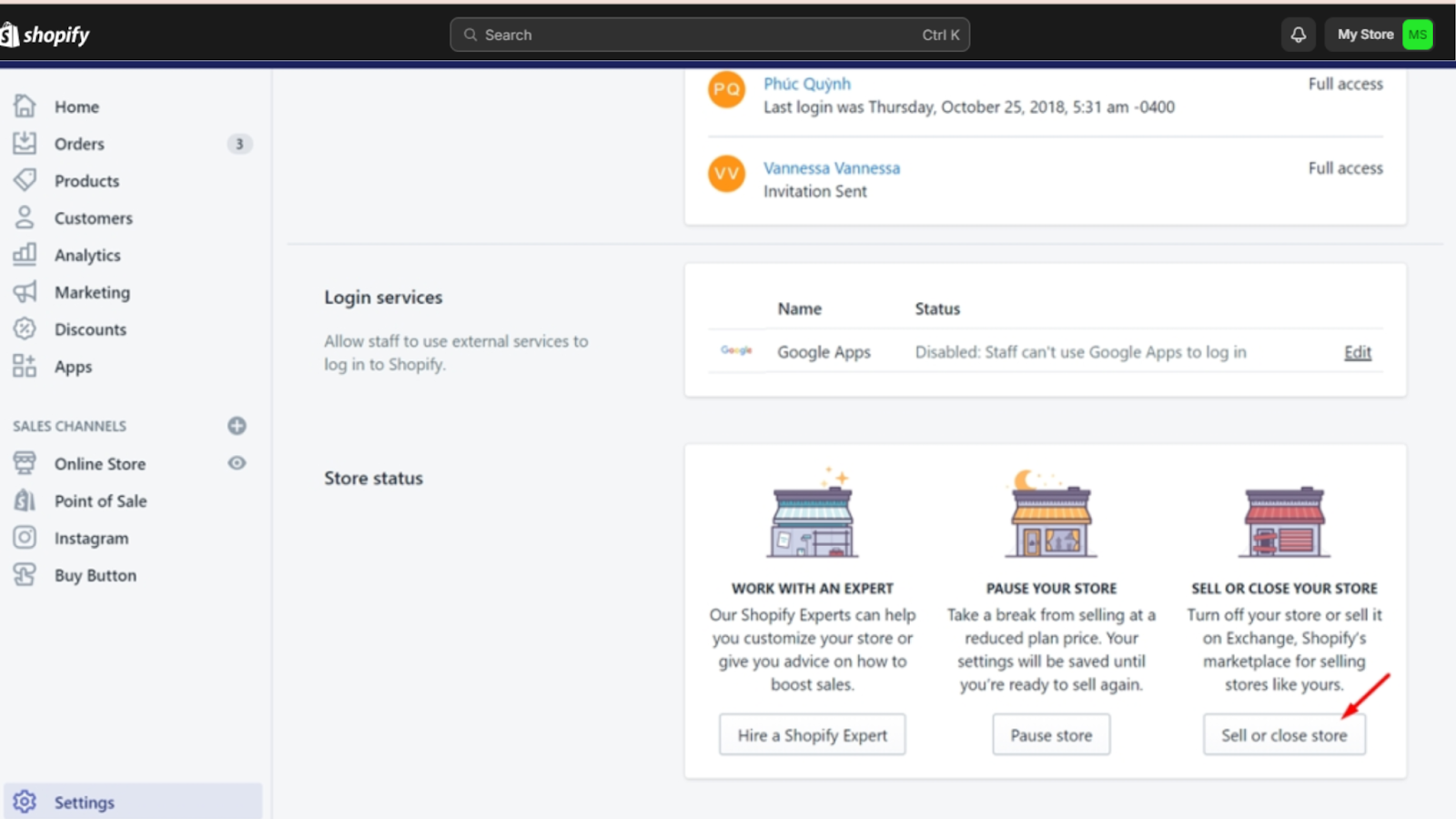Click the Customers person icon

click(25, 217)
